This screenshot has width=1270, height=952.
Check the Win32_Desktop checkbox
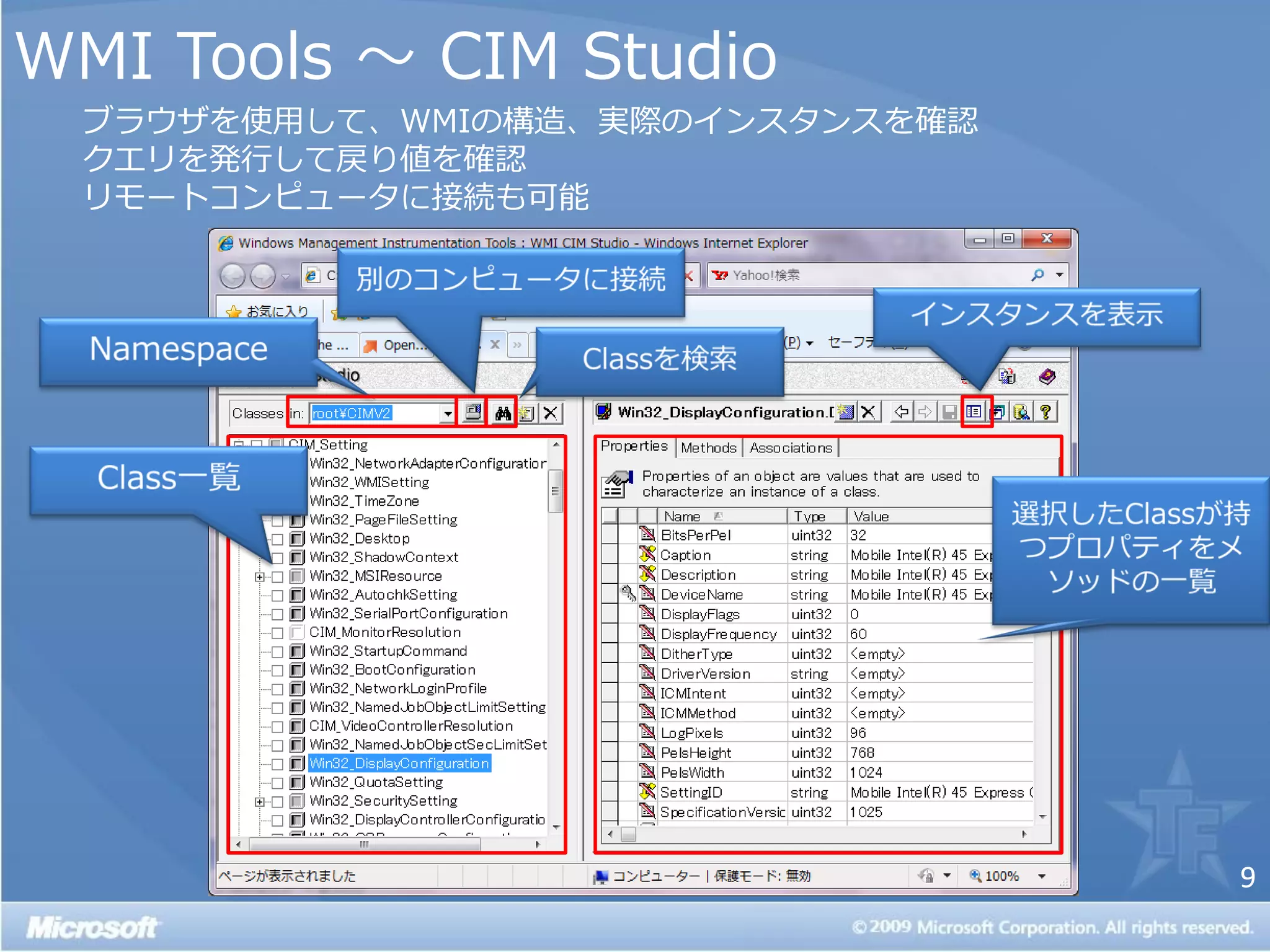click(x=278, y=539)
